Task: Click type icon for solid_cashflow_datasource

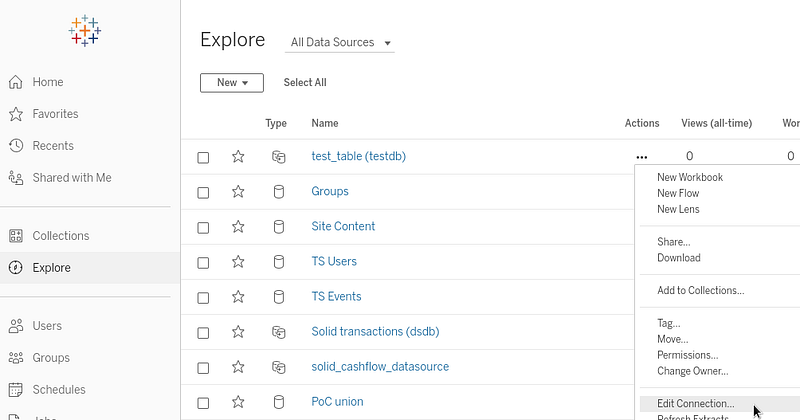Action: tap(279, 367)
